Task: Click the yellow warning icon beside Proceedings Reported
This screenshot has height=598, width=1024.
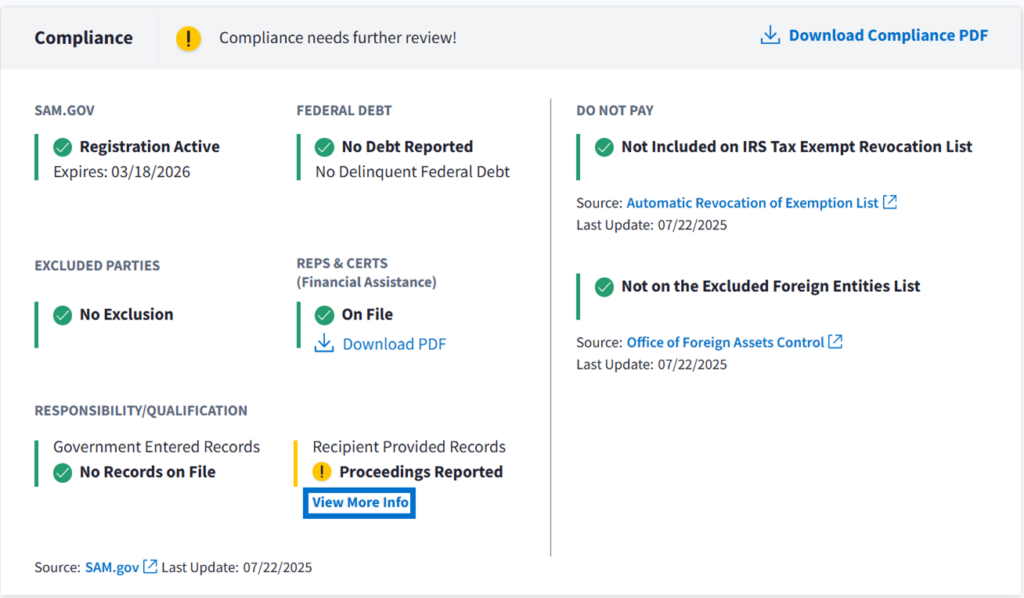Action: pyautogui.click(x=322, y=472)
